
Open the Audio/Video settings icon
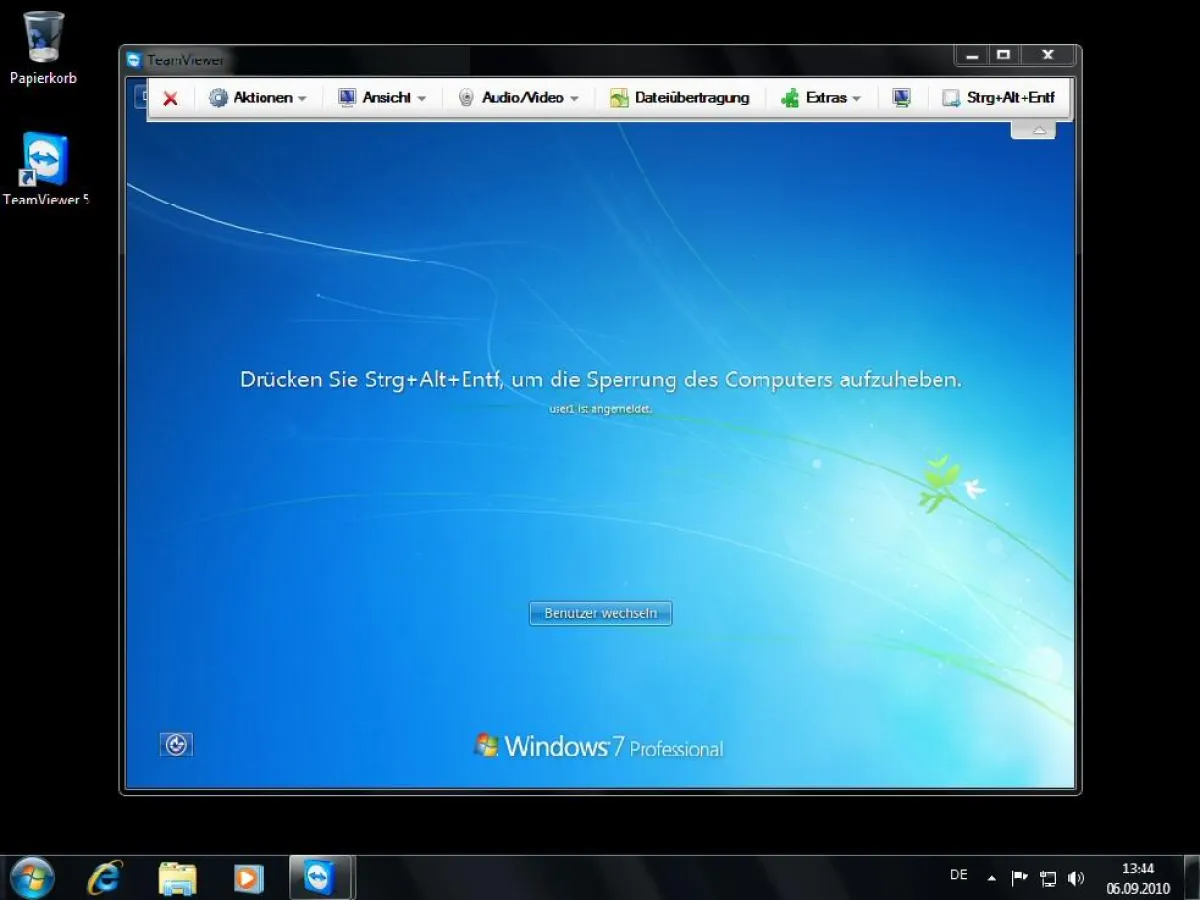[x=465, y=97]
